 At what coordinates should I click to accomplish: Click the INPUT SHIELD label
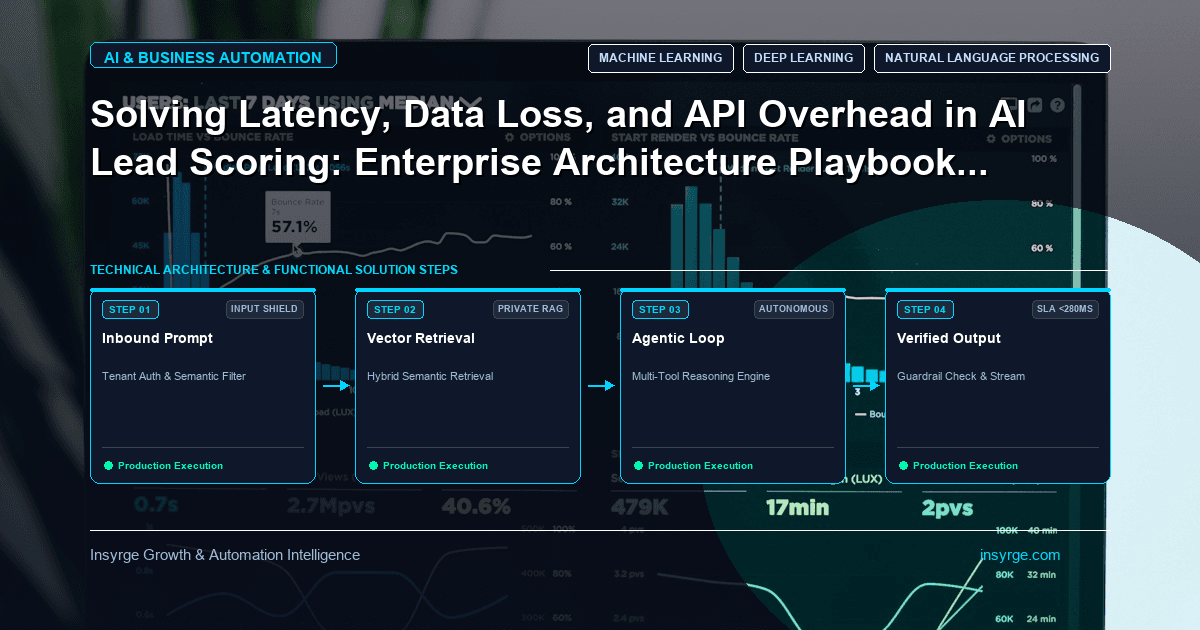(264, 309)
